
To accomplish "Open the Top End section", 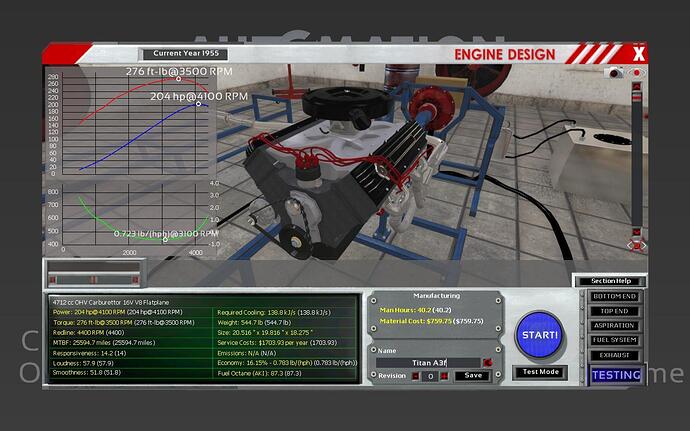I will (x=616, y=311).
